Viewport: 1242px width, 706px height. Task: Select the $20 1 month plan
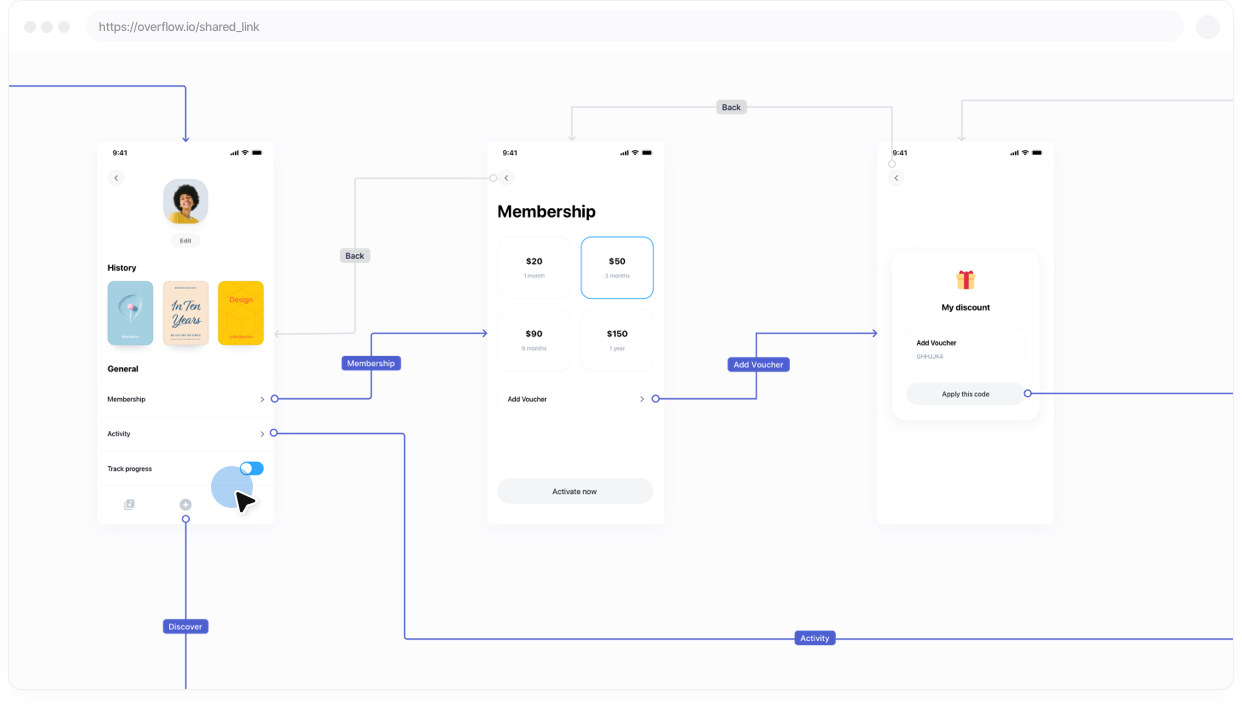pyautogui.click(x=534, y=267)
